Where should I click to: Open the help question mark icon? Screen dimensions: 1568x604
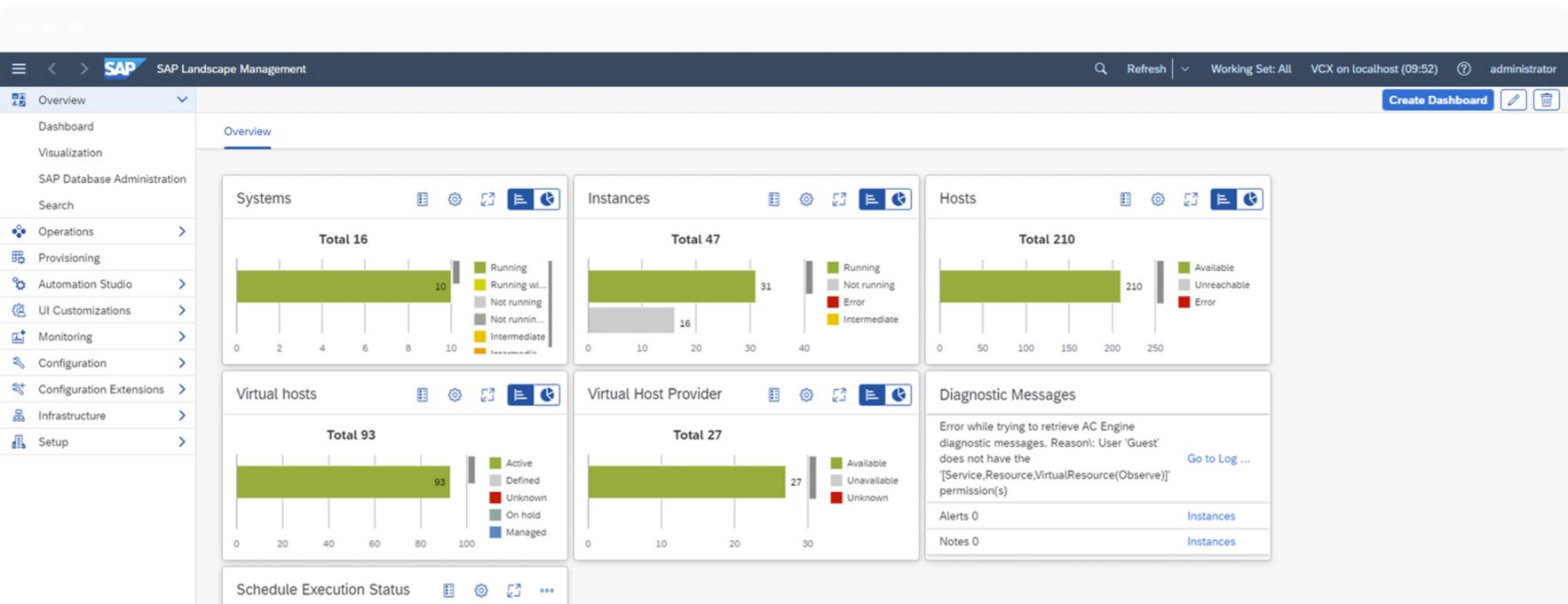point(1464,68)
